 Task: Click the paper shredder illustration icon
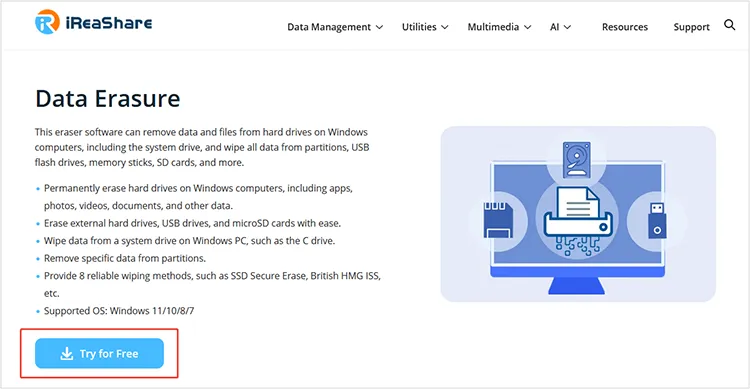578,221
